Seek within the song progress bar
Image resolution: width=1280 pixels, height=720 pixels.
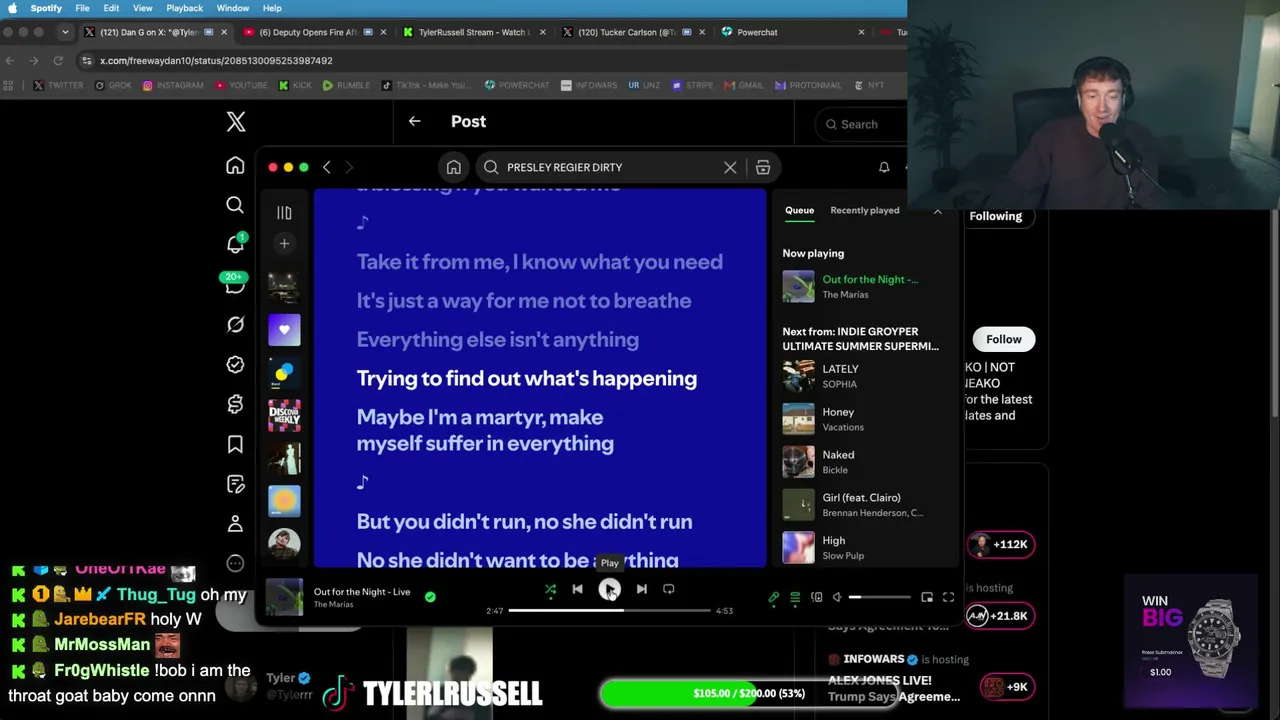(x=609, y=610)
